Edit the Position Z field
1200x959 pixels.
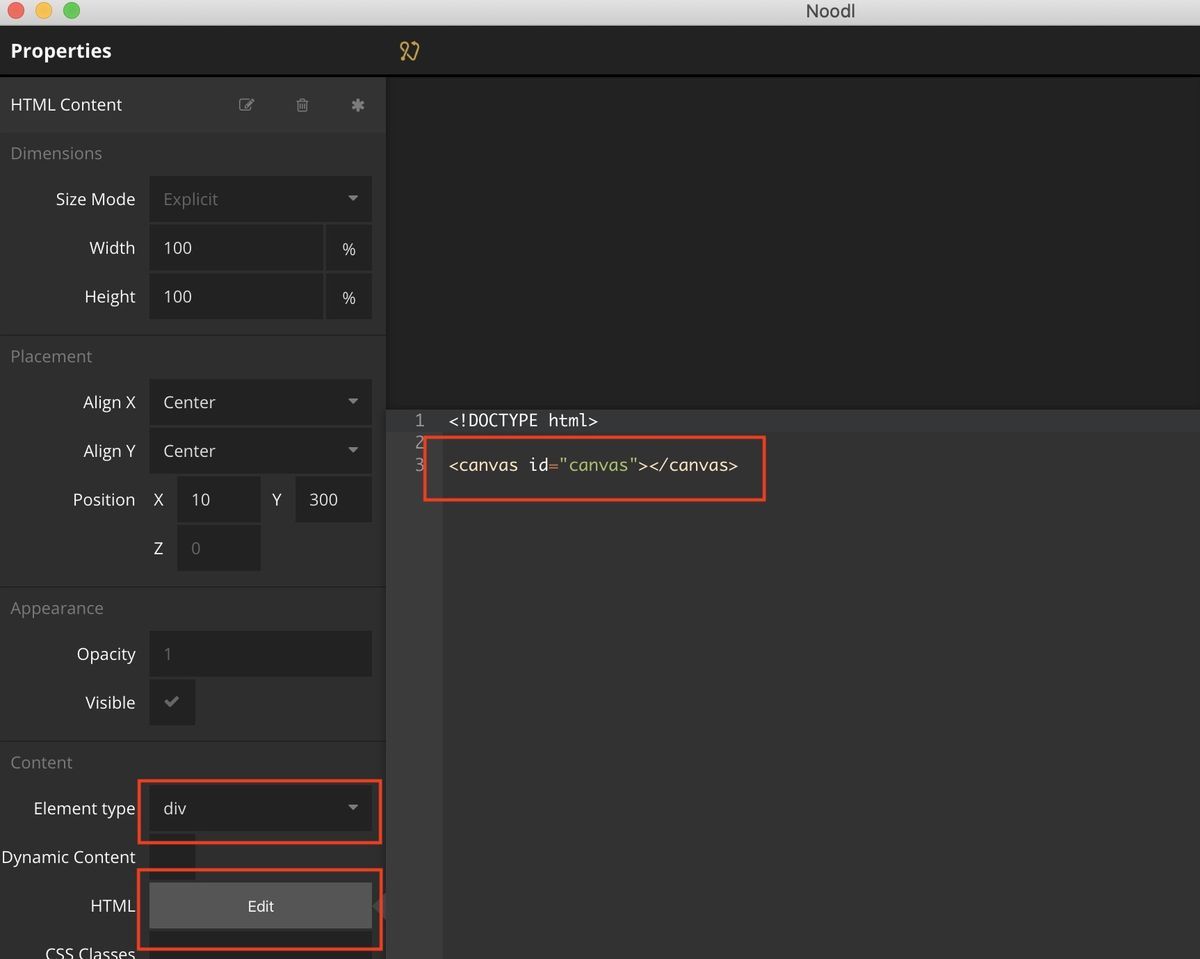coord(219,548)
